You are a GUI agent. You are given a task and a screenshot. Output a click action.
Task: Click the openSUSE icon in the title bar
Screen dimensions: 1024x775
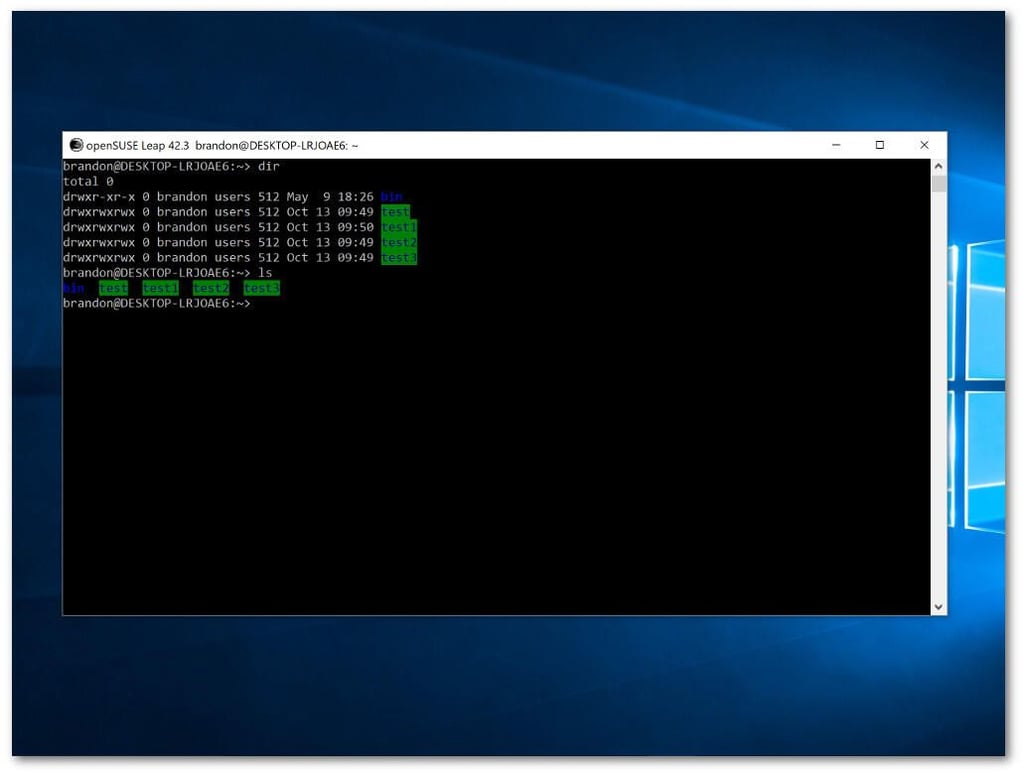point(76,145)
